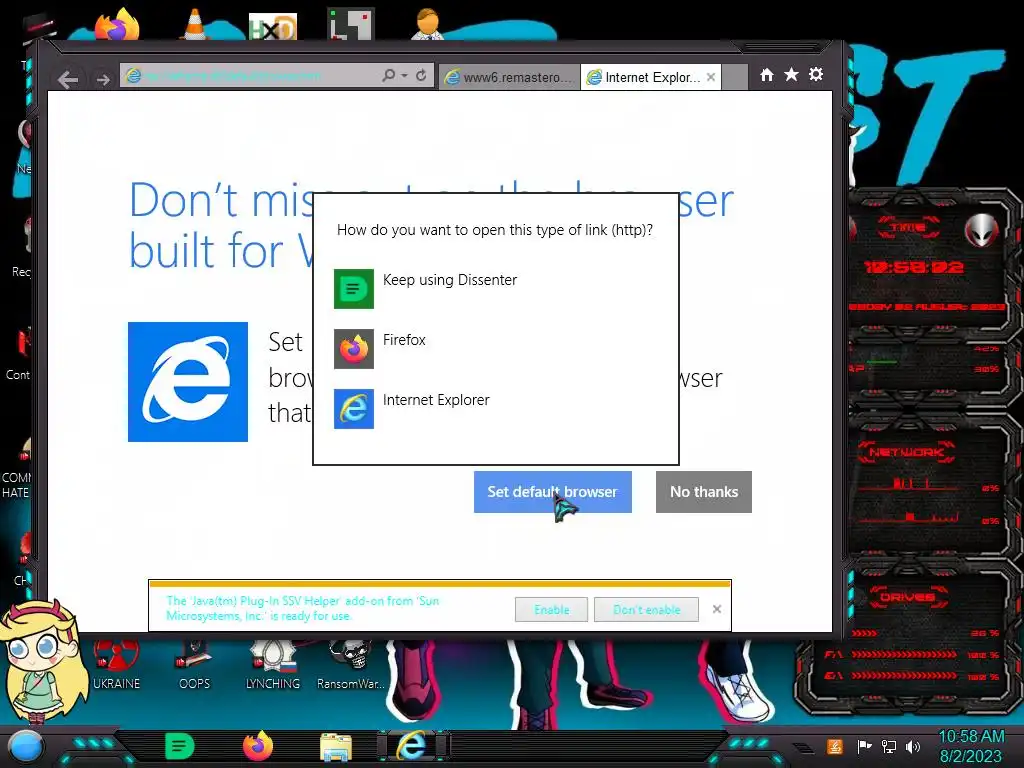The image size is (1024, 768).
Task: Click the large Internet Explorer logo tile
Action: point(188,381)
